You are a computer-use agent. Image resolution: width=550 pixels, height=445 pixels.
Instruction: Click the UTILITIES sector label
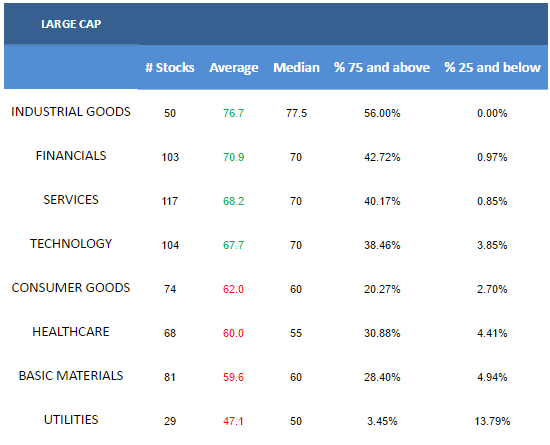71,419
